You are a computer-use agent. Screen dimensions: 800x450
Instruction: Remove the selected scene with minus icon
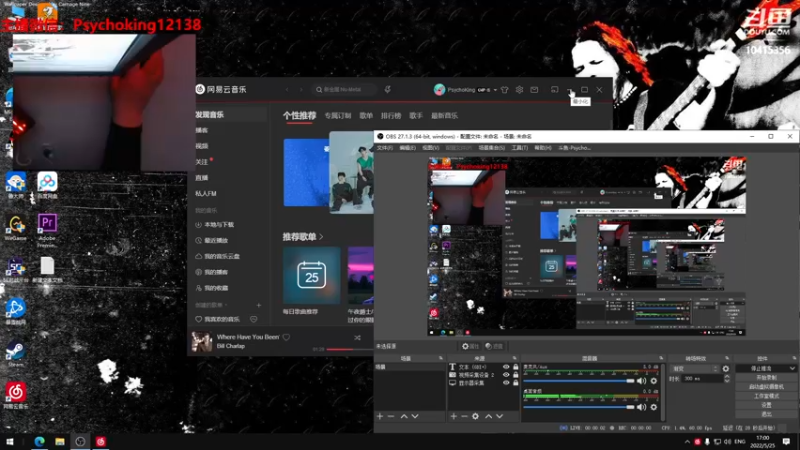391,416
